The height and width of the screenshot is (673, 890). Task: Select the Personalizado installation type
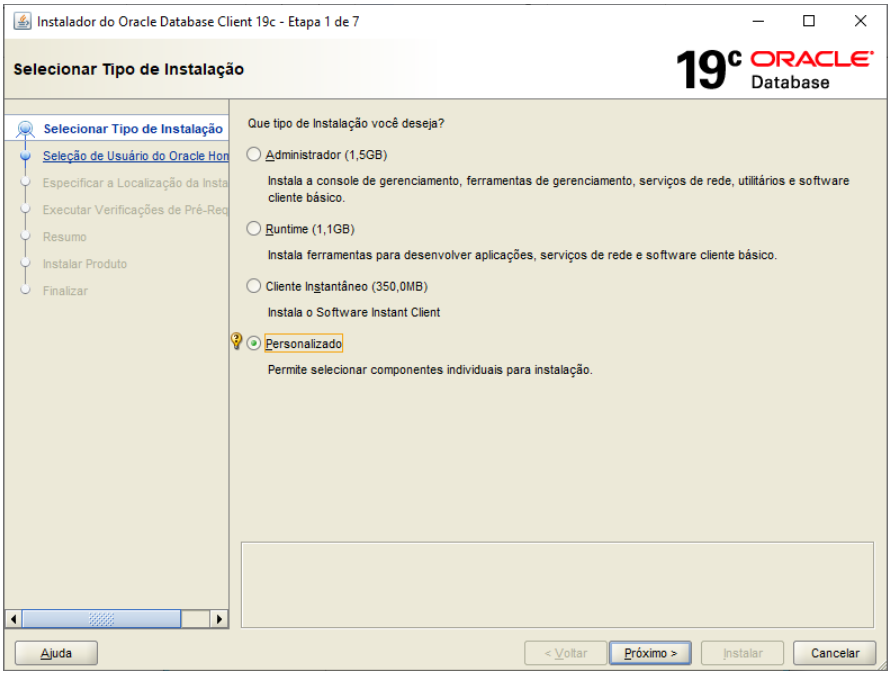[254, 343]
